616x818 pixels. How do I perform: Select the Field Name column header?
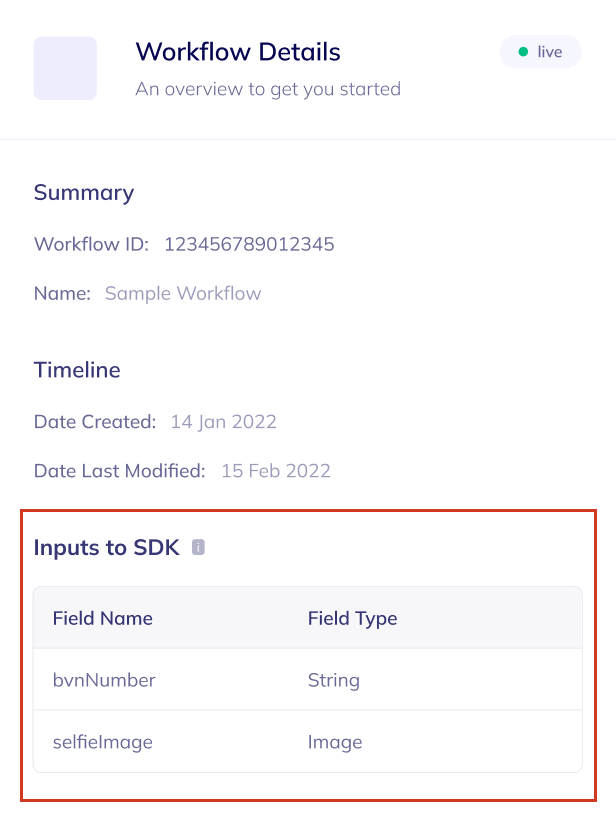101,618
